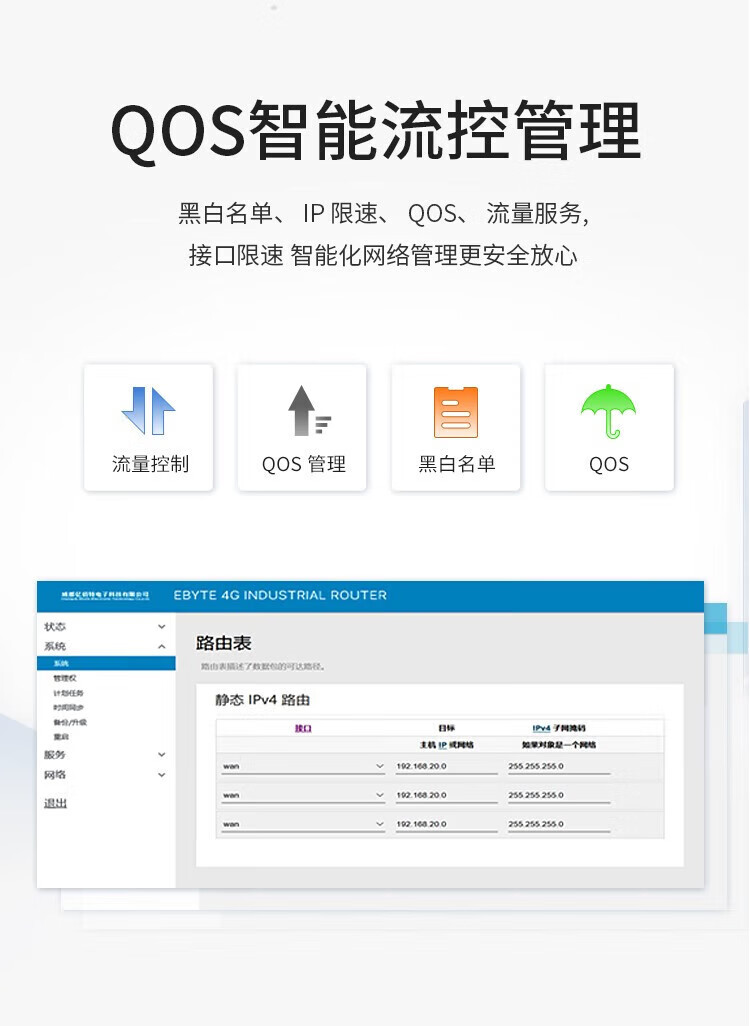Screen dimensions: 750x1026
Task: Open 计划任务 in the sidebar
Action: pos(68,693)
